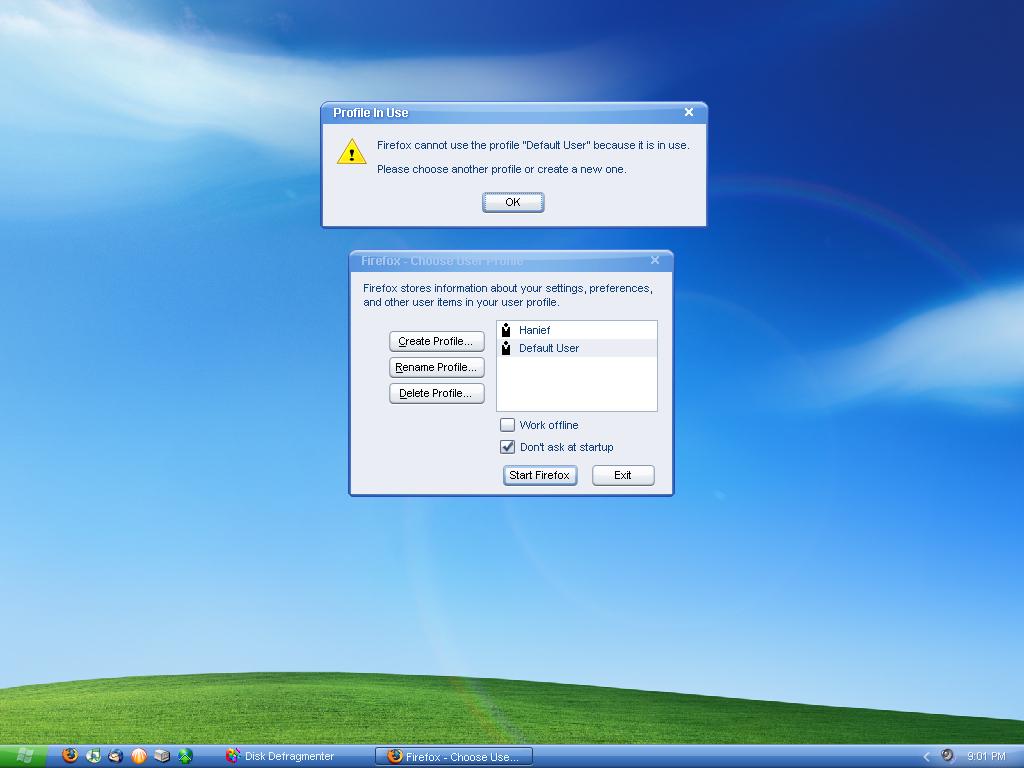This screenshot has width=1024, height=768.
Task: Click OK in the Profile In Use dialog
Action: (x=513, y=202)
